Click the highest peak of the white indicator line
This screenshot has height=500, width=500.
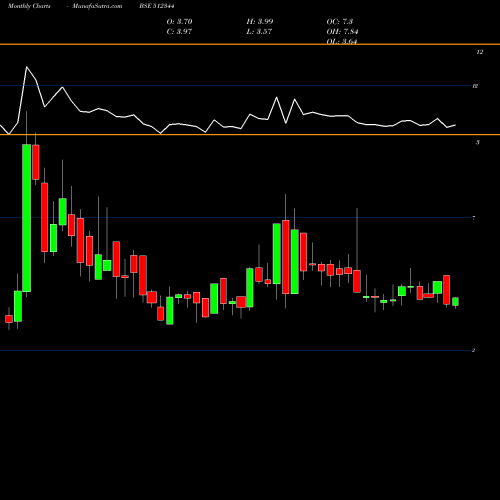pyautogui.click(x=27, y=67)
